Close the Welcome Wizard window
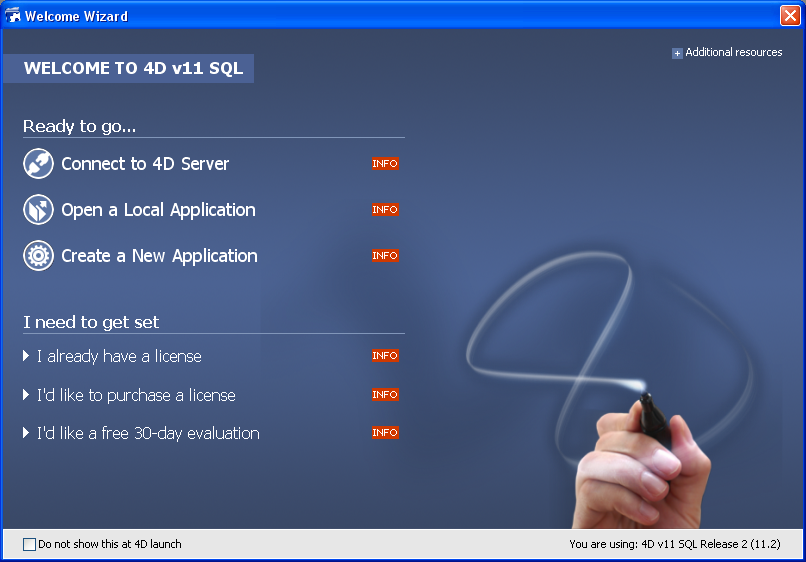 coord(789,16)
